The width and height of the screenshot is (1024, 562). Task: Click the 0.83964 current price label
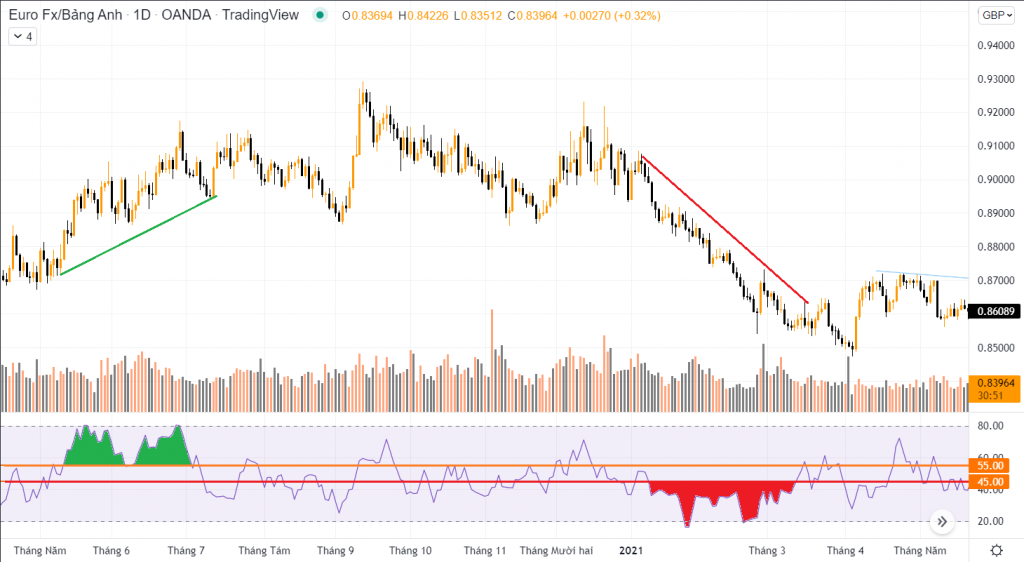995,388
